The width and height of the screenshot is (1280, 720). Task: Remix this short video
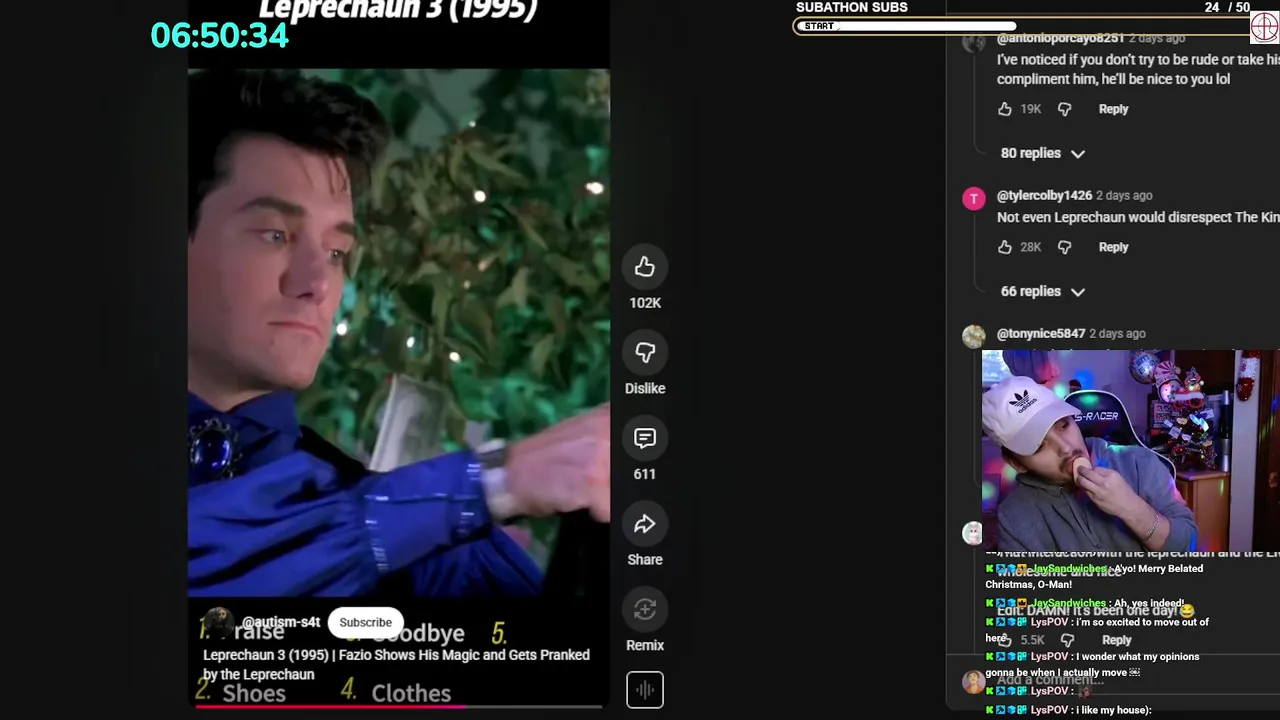coord(645,610)
